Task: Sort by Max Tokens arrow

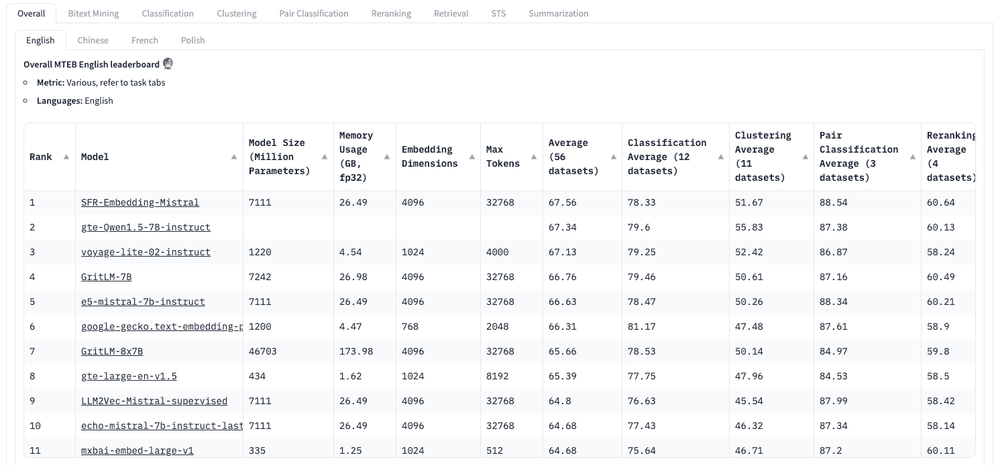Action: [533, 157]
